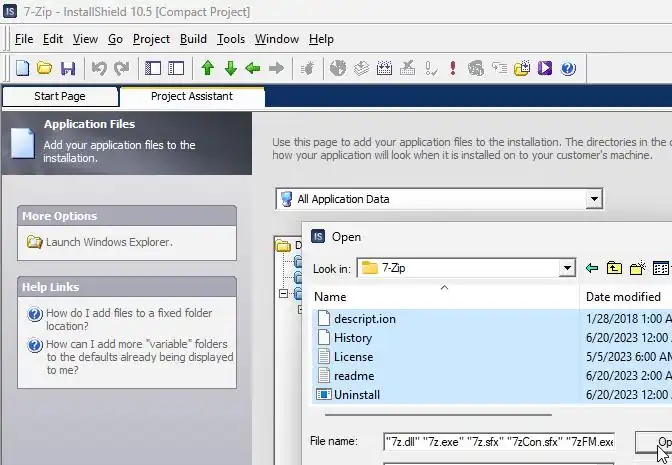The height and width of the screenshot is (465, 672).
Task: Click the indented list toolbar icon
Action: point(499,68)
